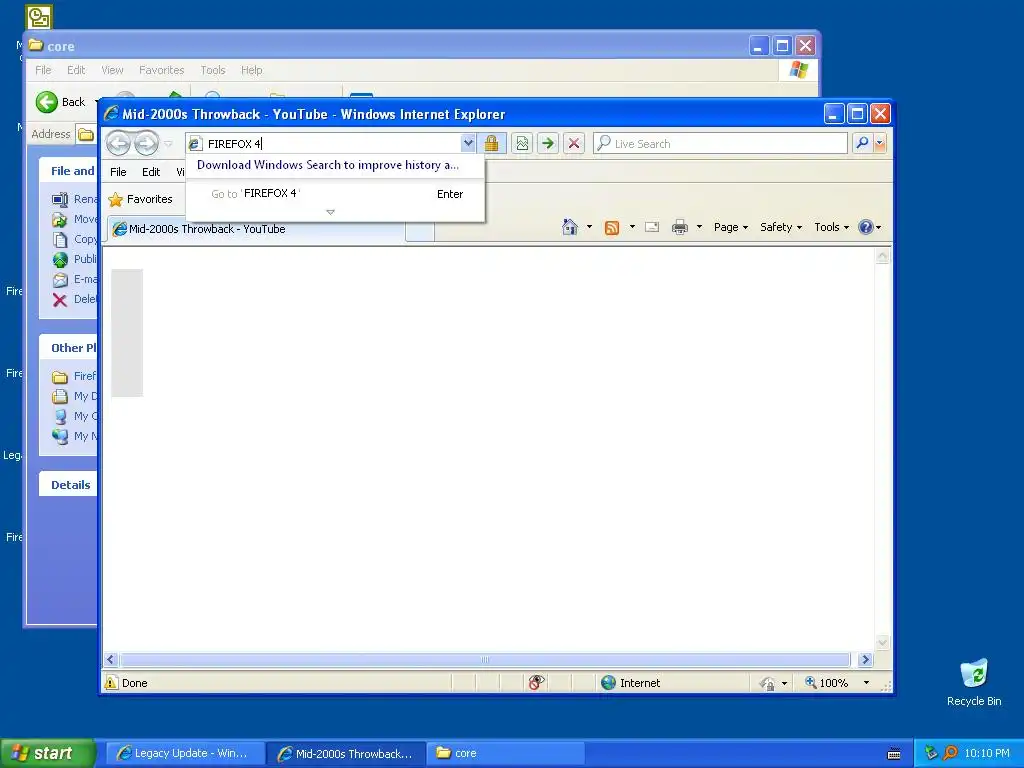The height and width of the screenshot is (768, 1024).
Task: Click the gold padlock security report icon
Action: point(491,143)
